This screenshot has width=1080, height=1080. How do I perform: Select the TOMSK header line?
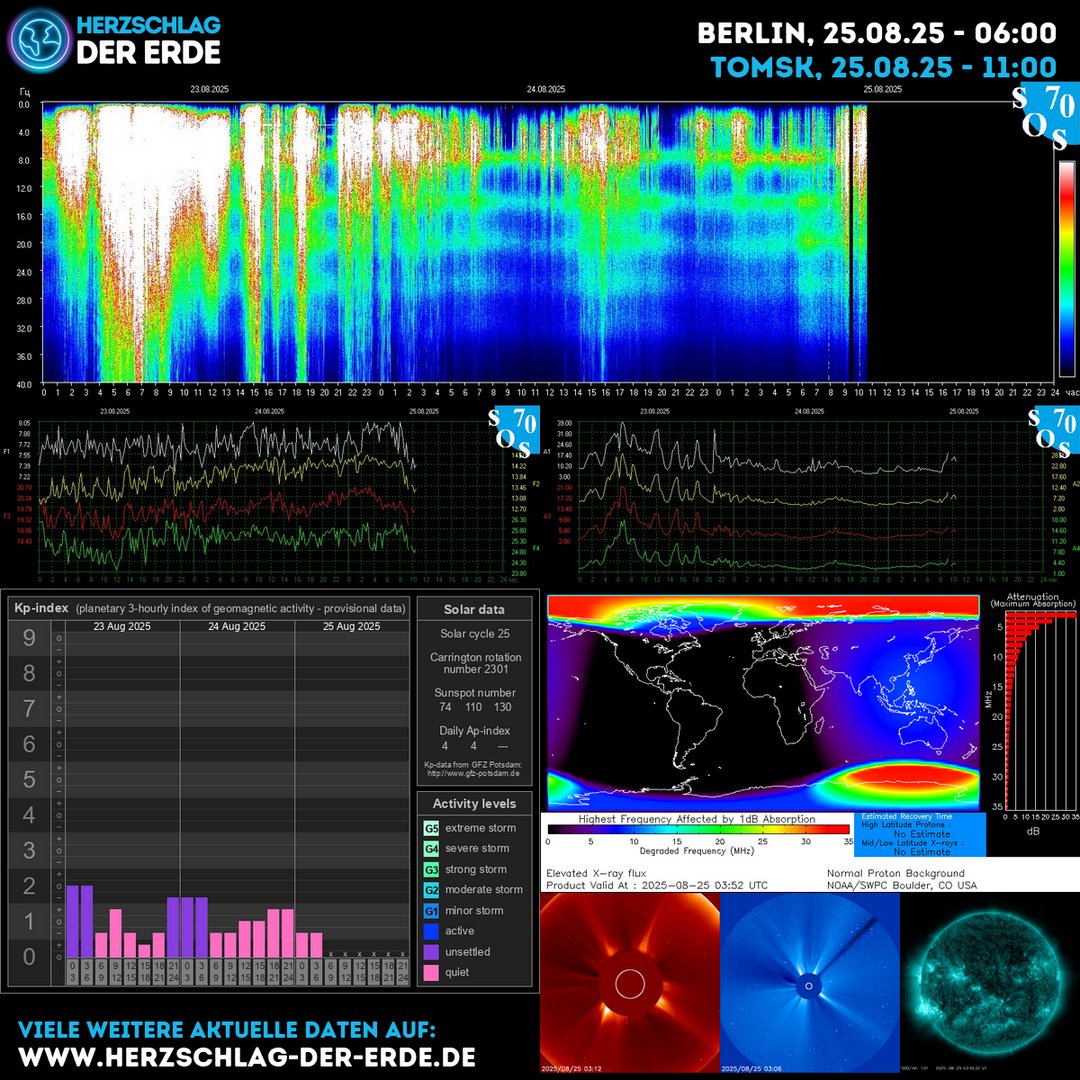tap(884, 68)
